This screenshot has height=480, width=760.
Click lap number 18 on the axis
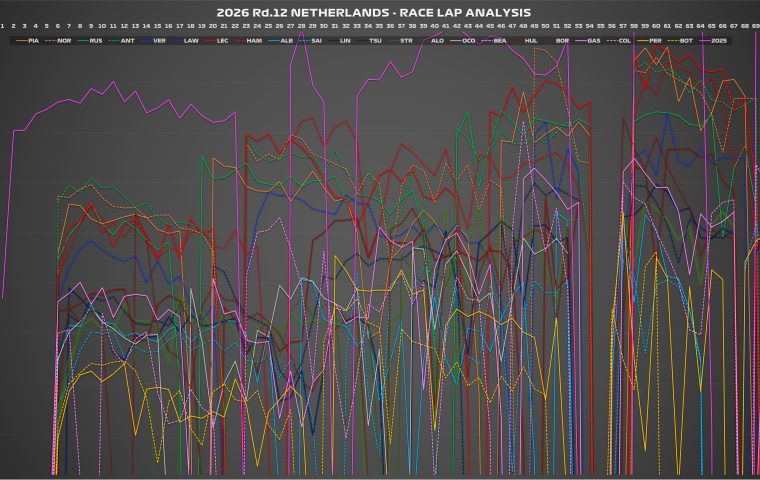point(191,26)
